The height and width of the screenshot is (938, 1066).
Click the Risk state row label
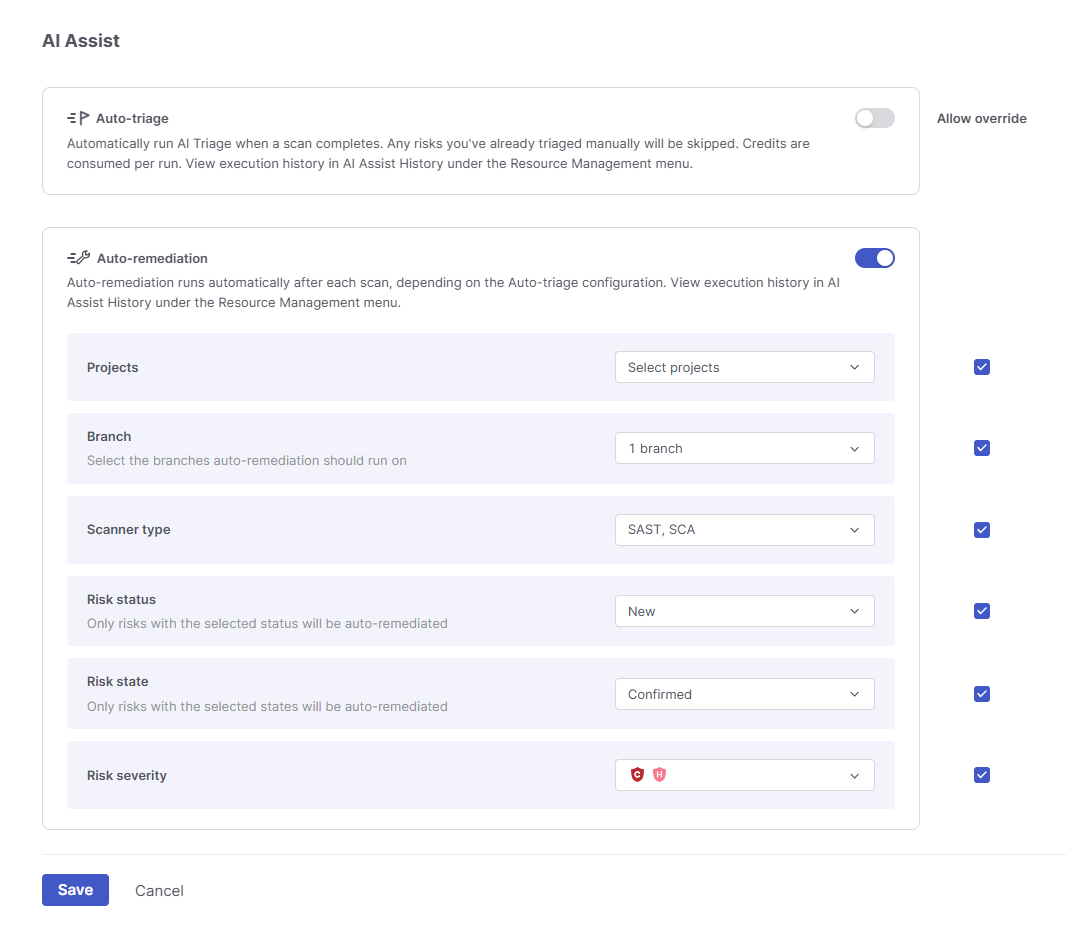tap(118, 681)
